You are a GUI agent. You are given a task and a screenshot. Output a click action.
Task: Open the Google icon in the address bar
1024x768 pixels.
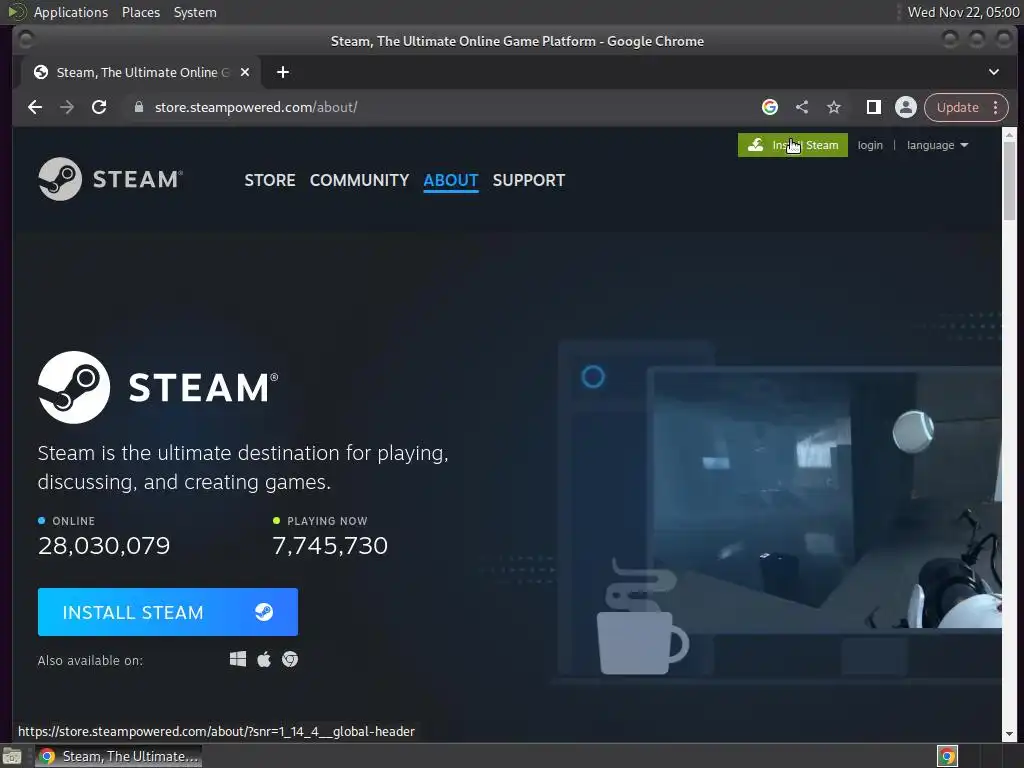click(770, 107)
